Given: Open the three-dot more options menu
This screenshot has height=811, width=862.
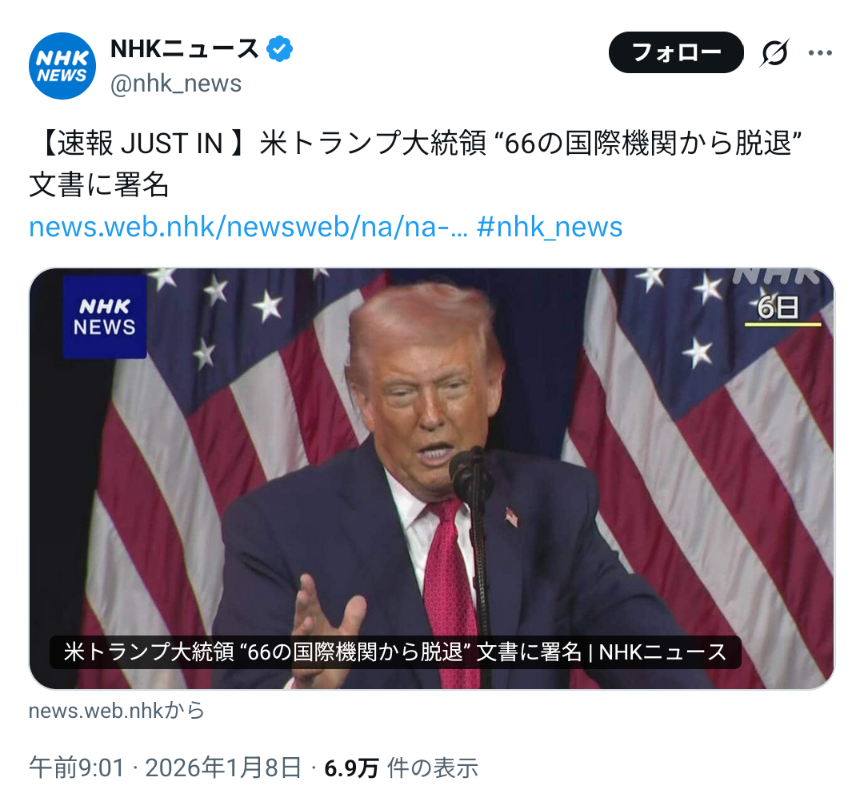Looking at the screenshot, I should (820, 53).
